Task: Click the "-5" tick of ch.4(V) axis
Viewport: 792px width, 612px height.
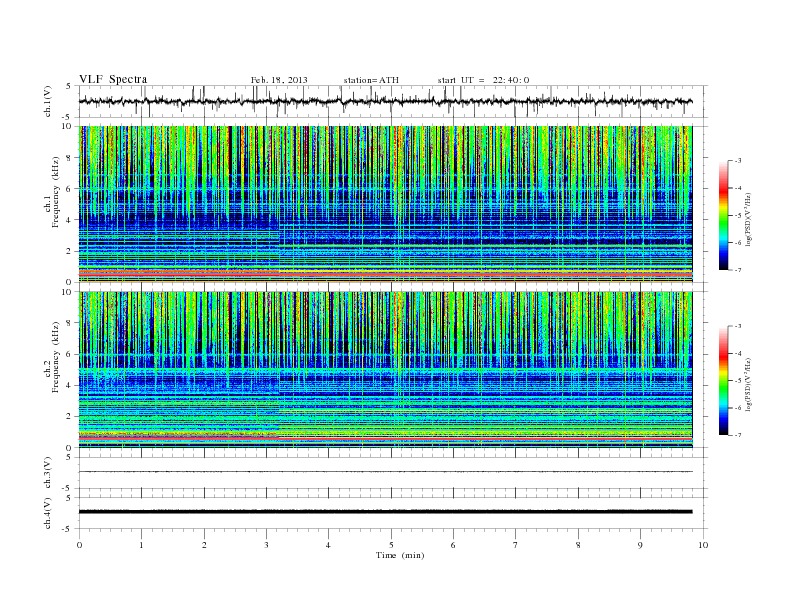Action: pos(68,529)
